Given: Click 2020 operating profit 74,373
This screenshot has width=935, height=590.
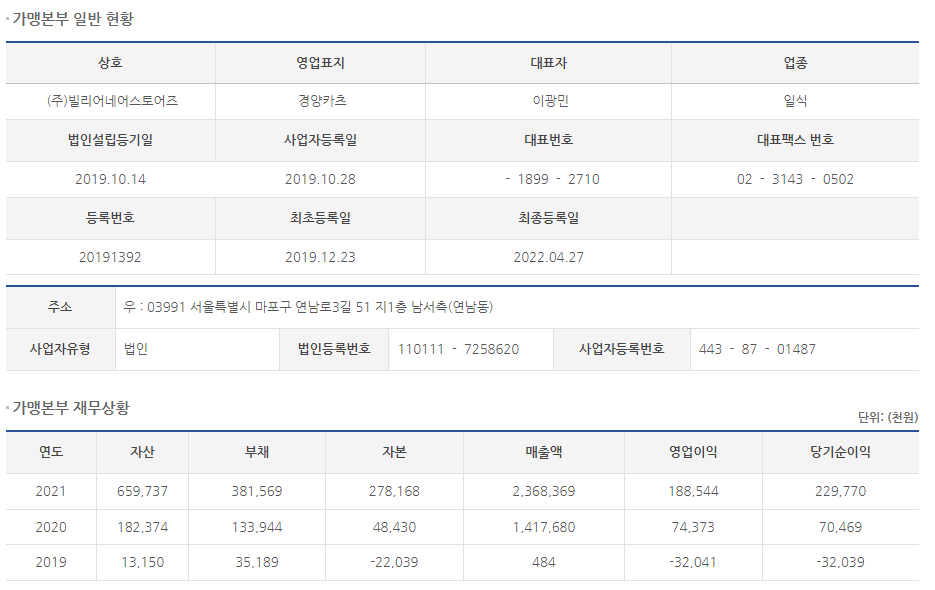Looking at the screenshot, I should [x=693, y=527].
